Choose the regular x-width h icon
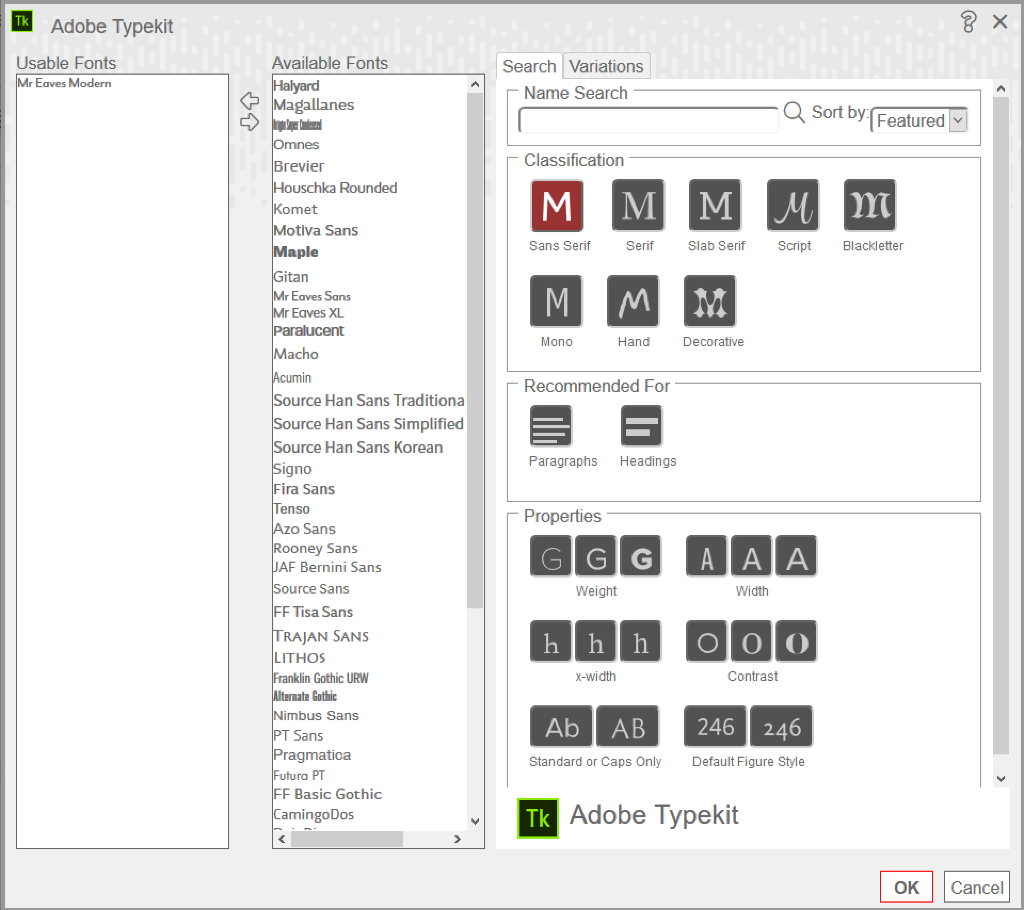 click(596, 641)
